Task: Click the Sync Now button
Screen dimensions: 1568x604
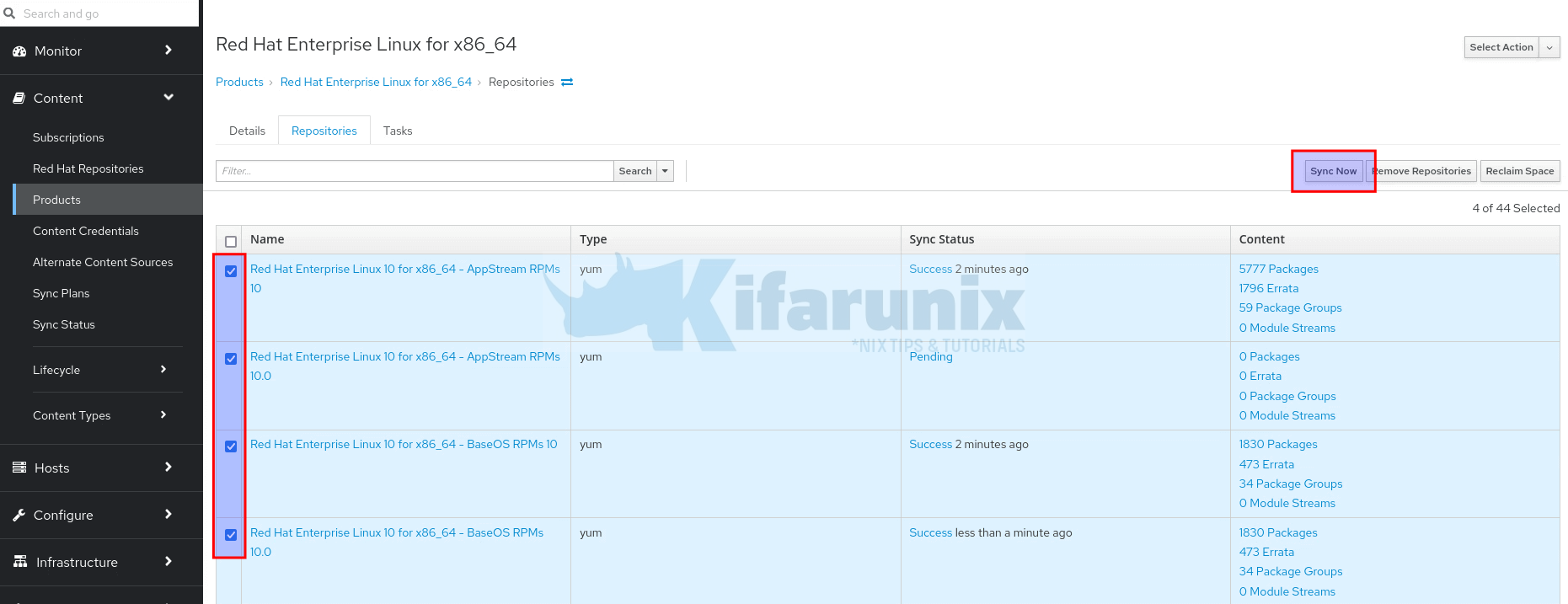Action: click(x=1333, y=171)
